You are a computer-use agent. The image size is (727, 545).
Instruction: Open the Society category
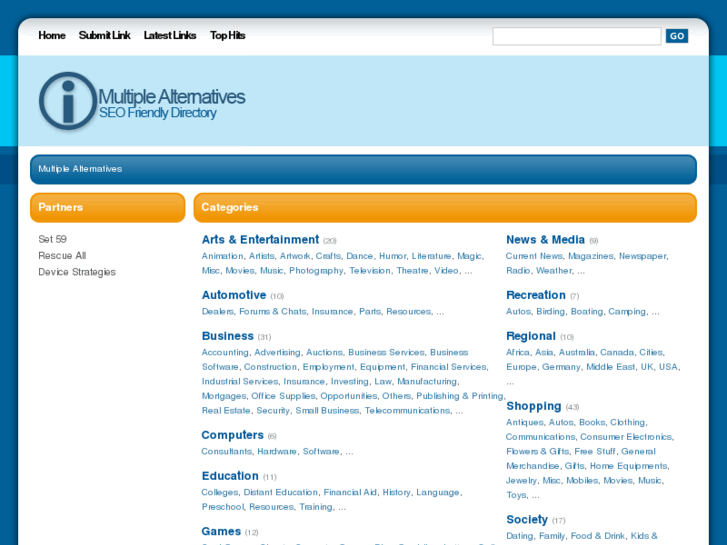(527, 519)
